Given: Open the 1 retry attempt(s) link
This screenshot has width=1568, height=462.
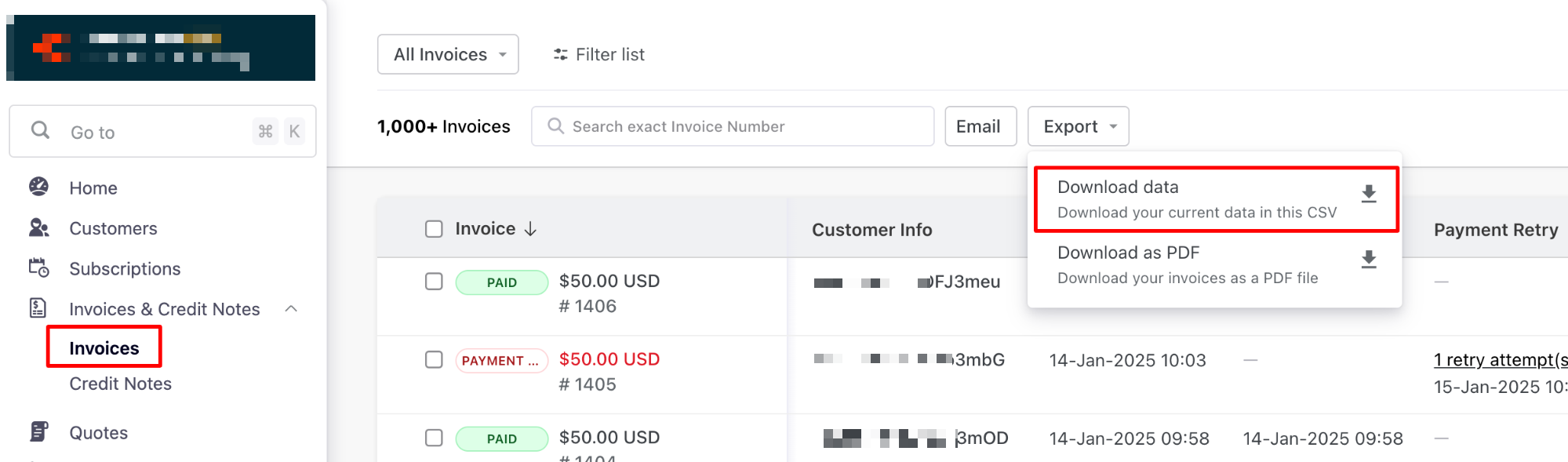Looking at the screenshot, I should coord(1499,359).
